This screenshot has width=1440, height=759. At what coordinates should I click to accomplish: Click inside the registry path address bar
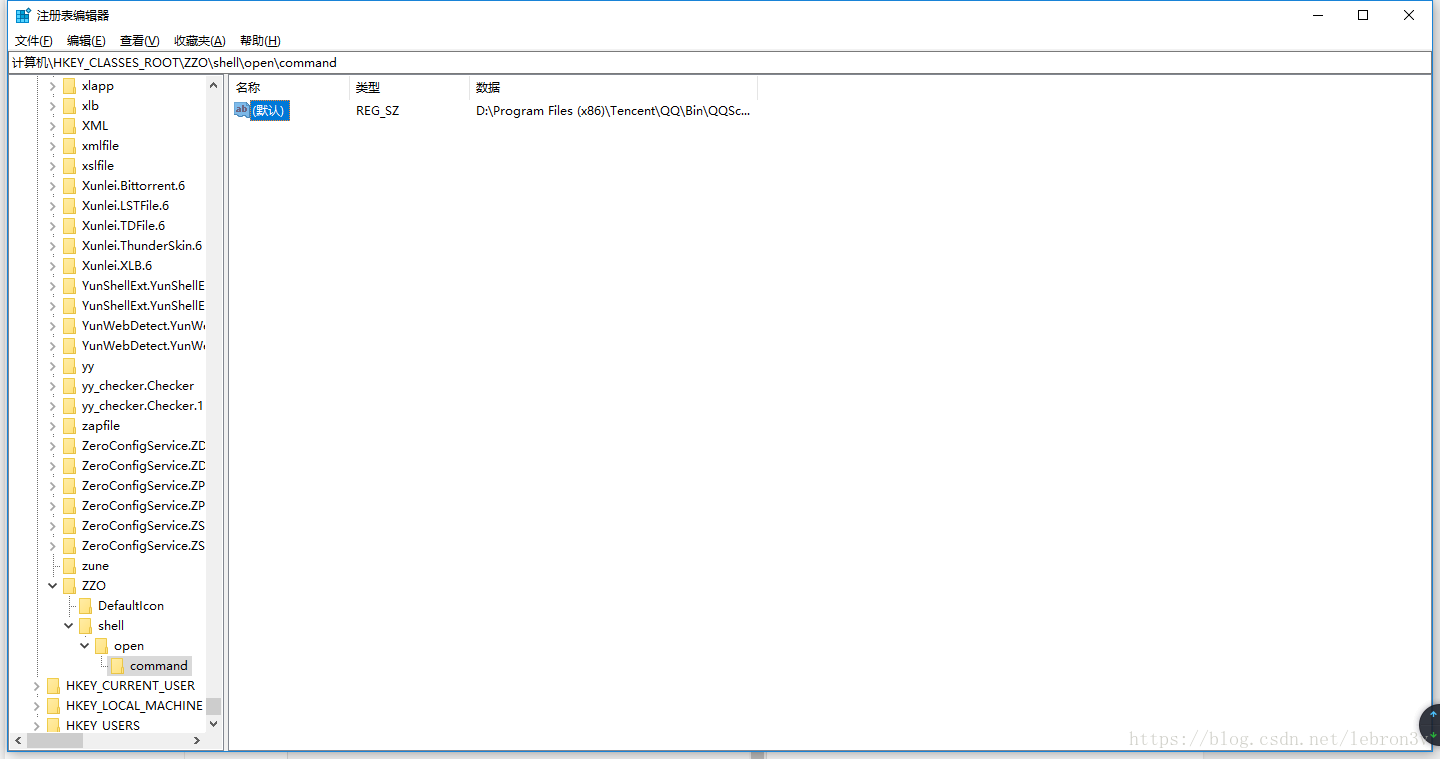tap(400, 62)
